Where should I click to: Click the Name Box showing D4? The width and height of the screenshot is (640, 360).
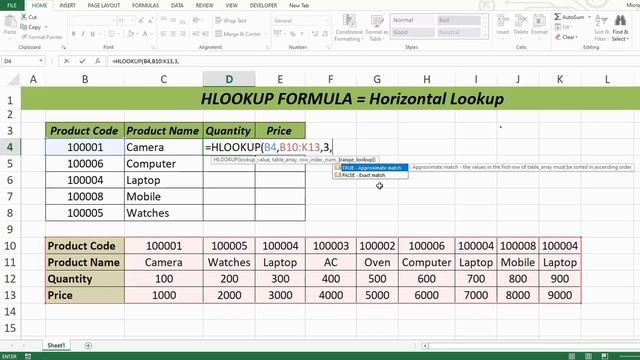click(x=20, y=61)
